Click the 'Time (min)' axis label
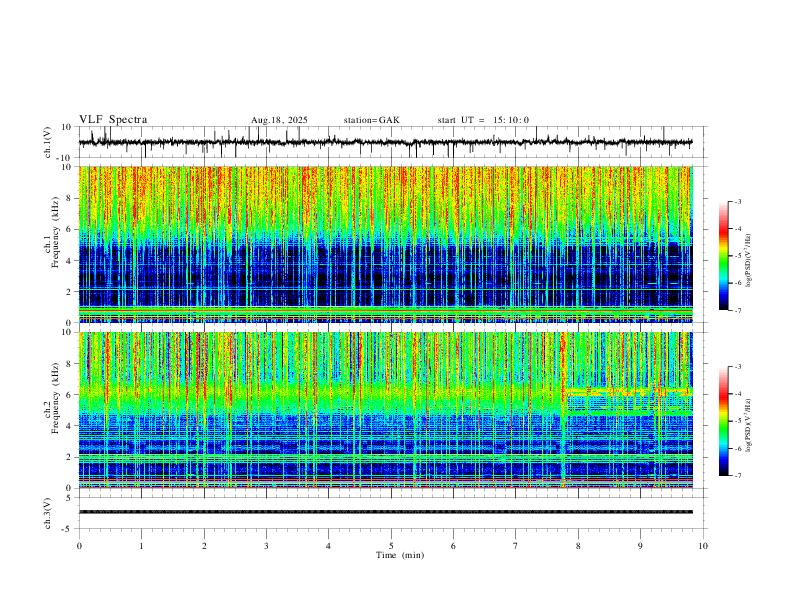Image resolution: width=792 pixels, height=612 pixels. tap(400, 555)
